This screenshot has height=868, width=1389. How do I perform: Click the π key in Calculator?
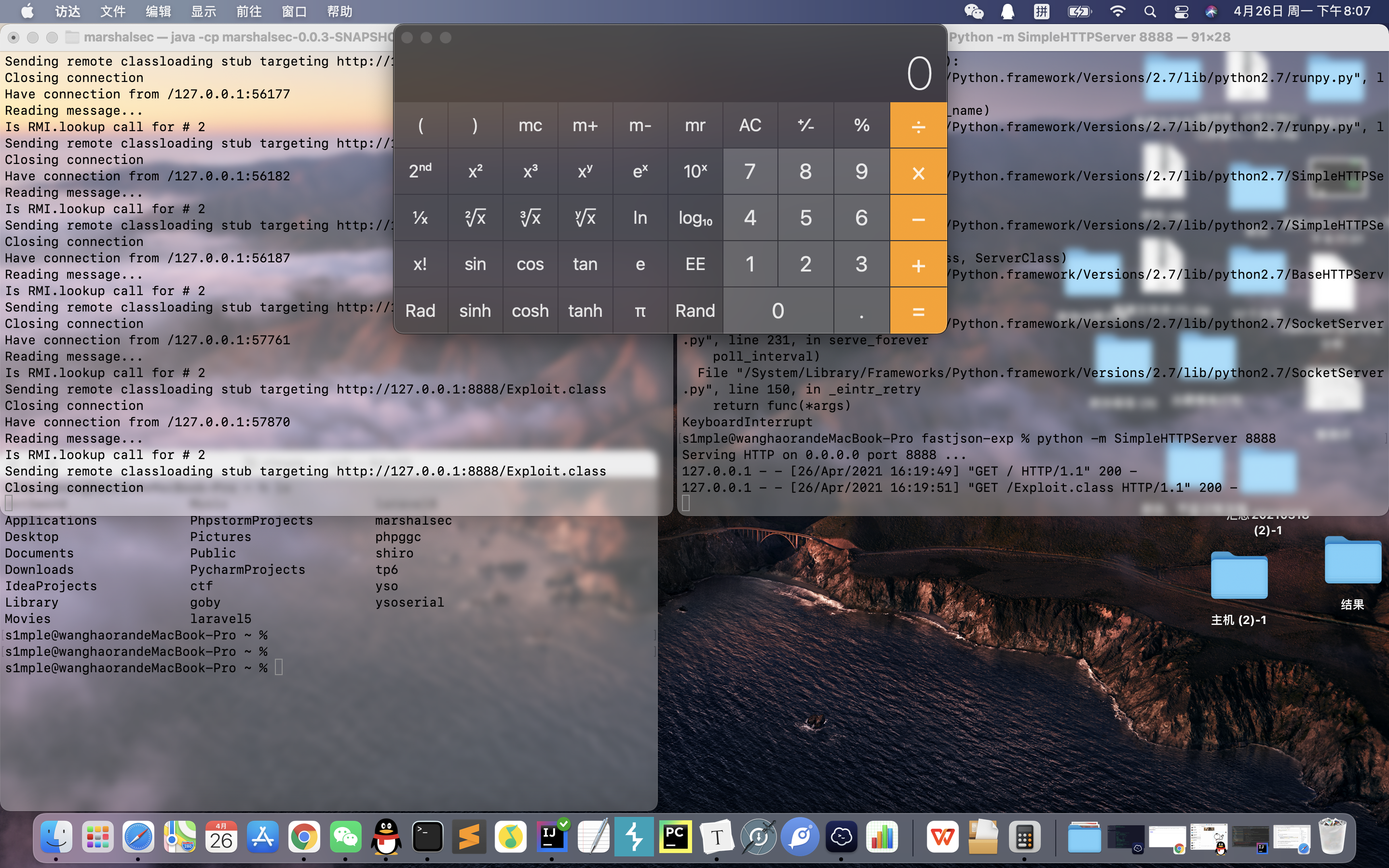[x=640, y=311]
